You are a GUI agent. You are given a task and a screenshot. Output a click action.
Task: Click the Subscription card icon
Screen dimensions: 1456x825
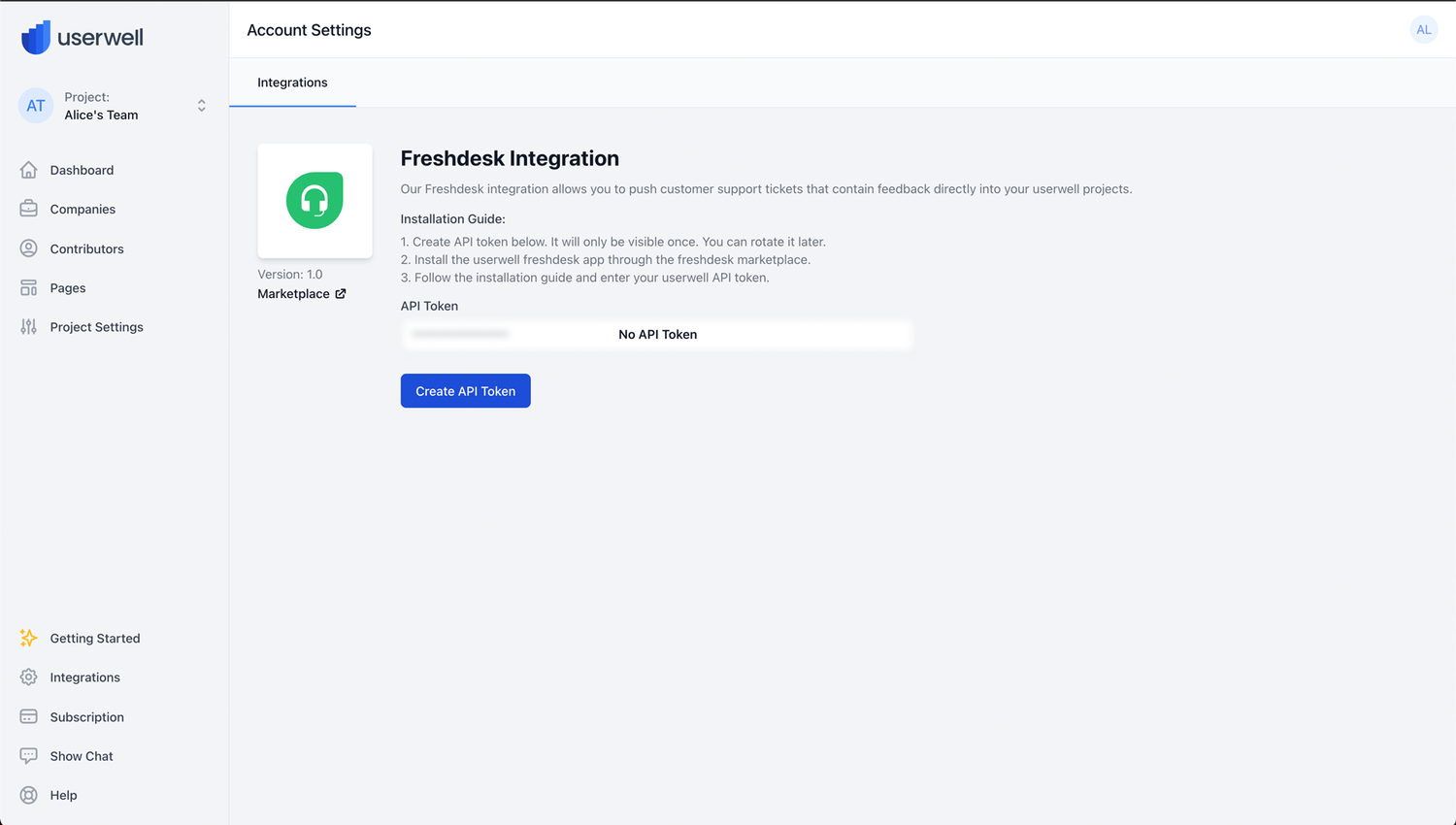tap(27, 716)
